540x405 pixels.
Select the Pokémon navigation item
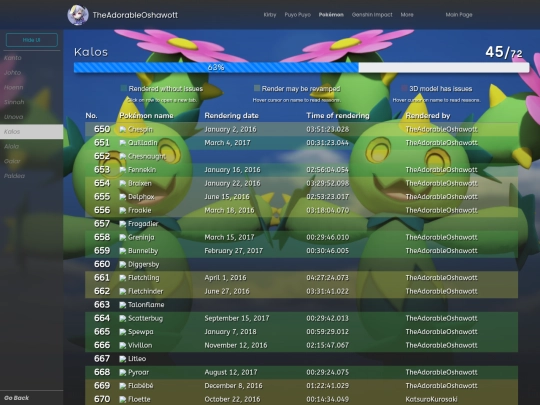tap(331, 15)
